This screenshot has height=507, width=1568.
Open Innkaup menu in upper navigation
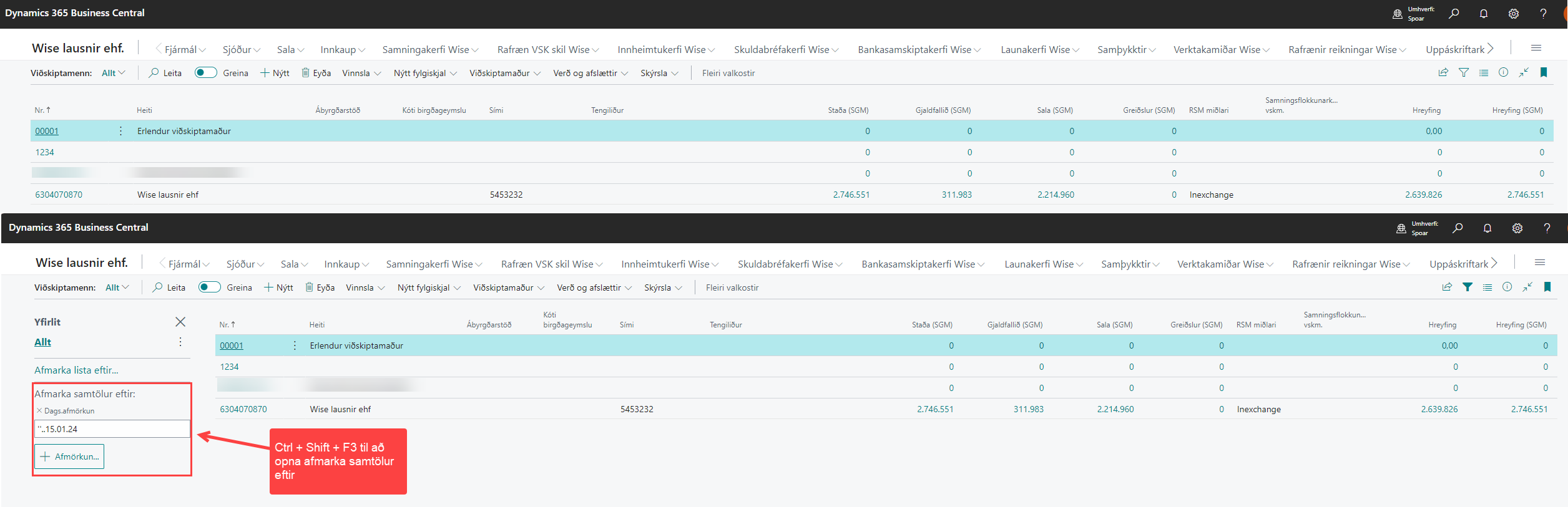pos(343,49)
